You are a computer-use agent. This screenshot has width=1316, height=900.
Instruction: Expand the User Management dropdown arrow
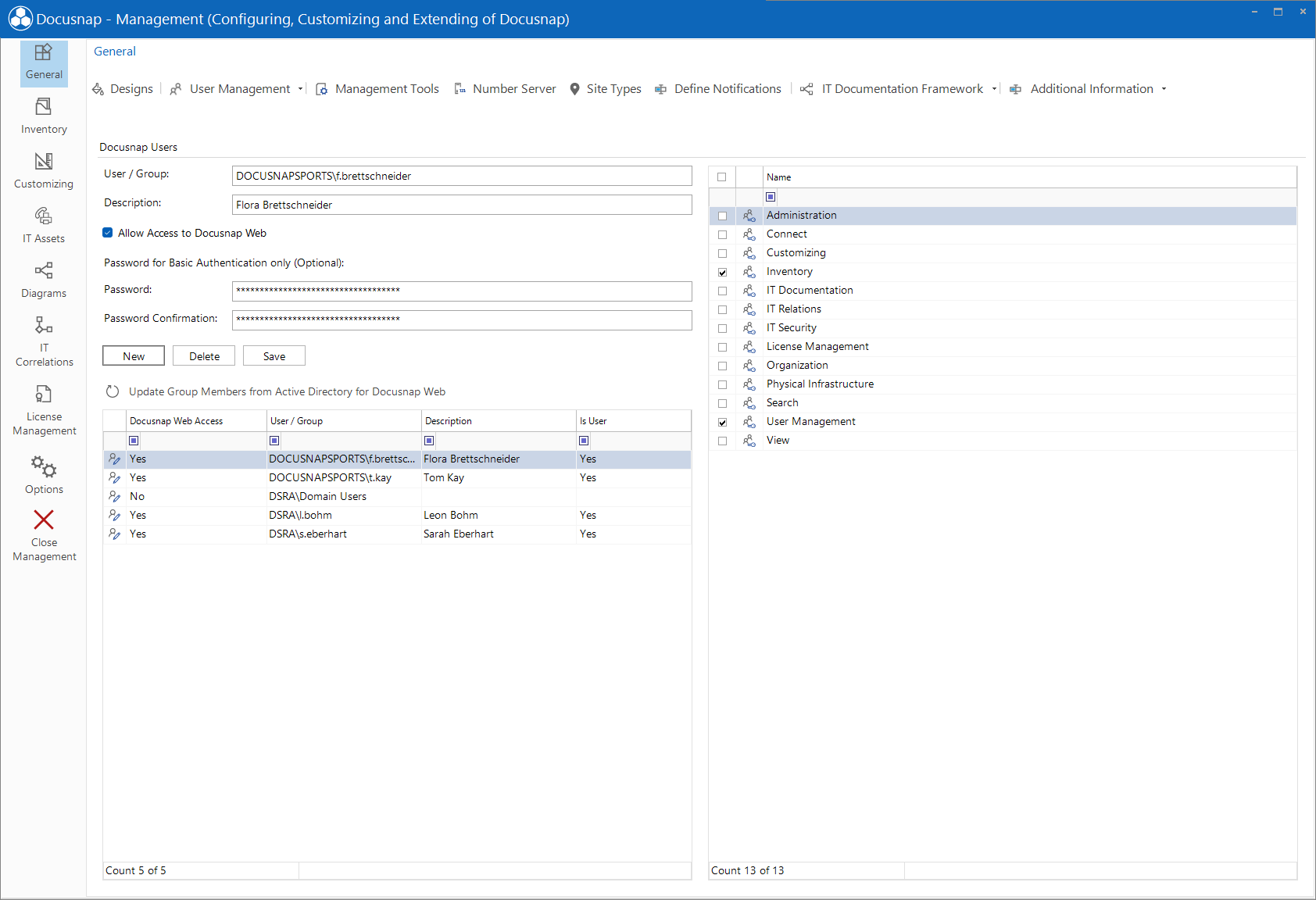(x=300, y=89)
